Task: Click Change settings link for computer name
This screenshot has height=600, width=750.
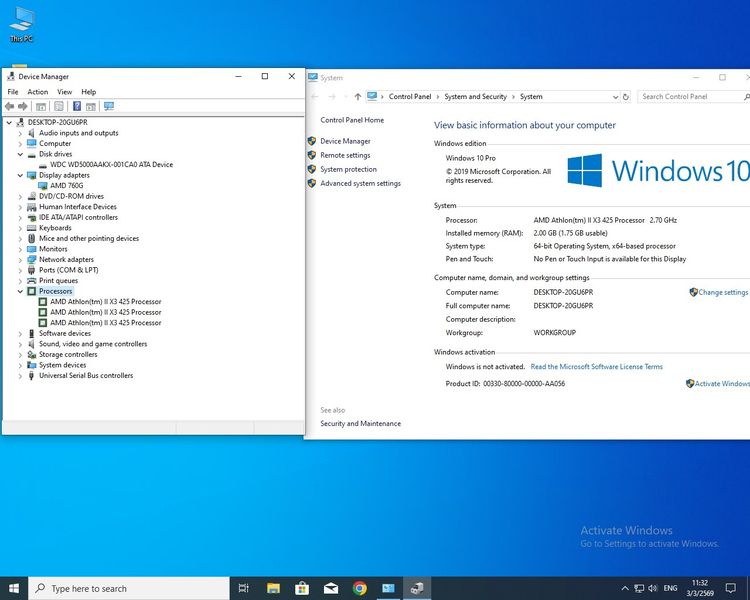Action: [723, 292]
